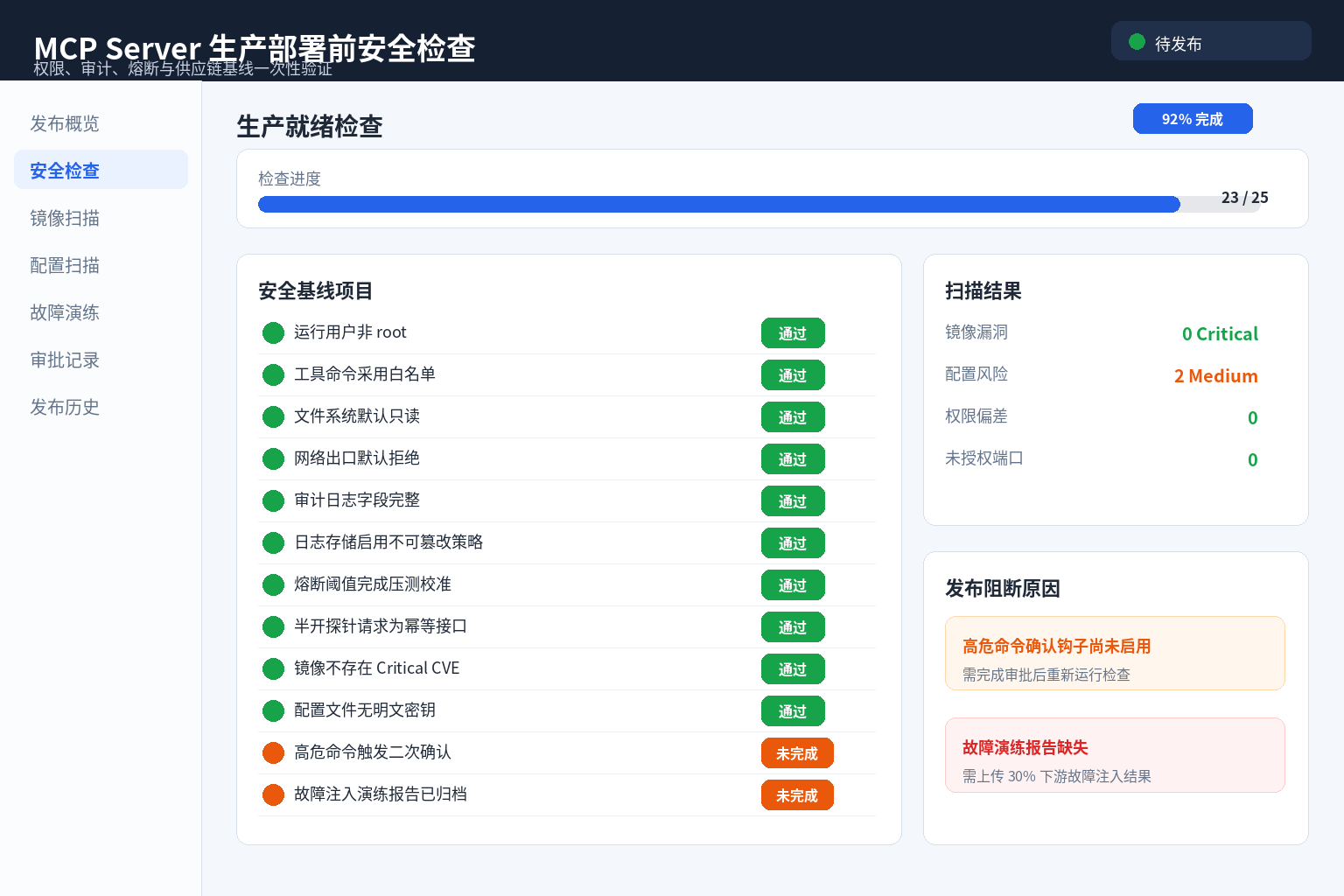
Task: Click the 熔断阈值完成压测校准 item text
Action: pos(373,584)
